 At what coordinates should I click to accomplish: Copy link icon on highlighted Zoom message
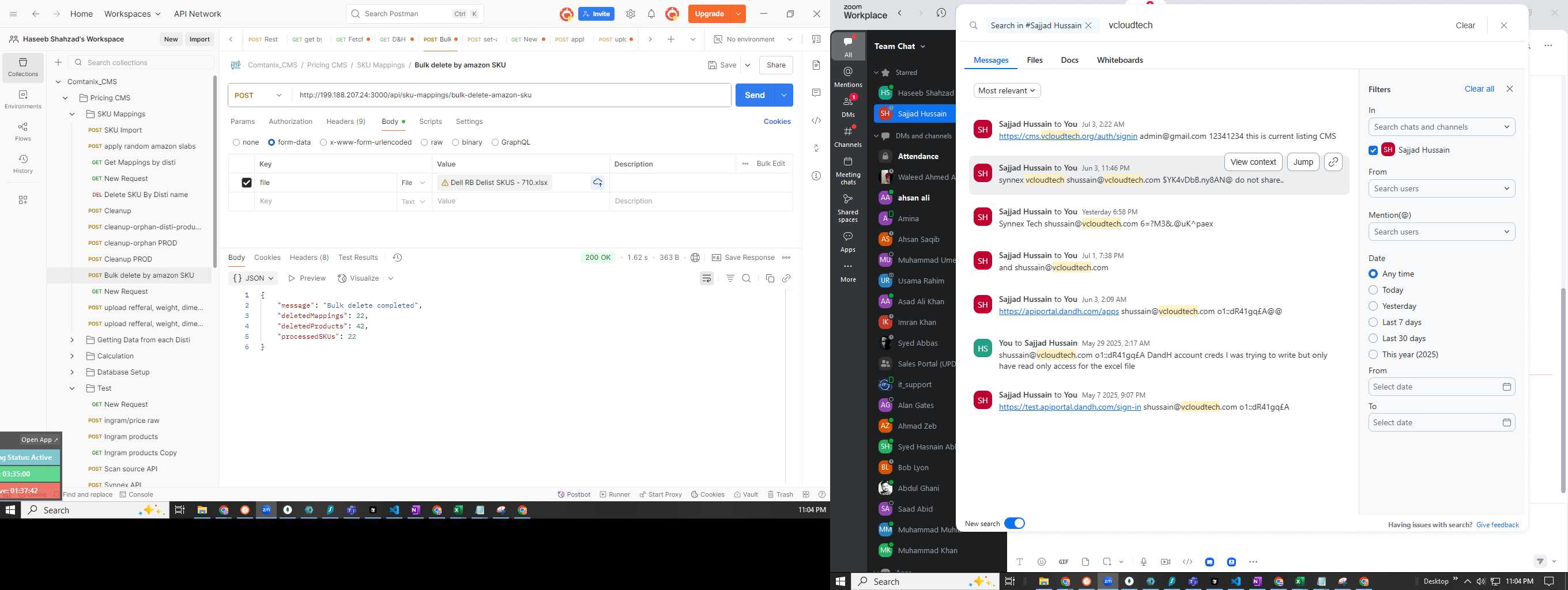[x=1333, y=162]
